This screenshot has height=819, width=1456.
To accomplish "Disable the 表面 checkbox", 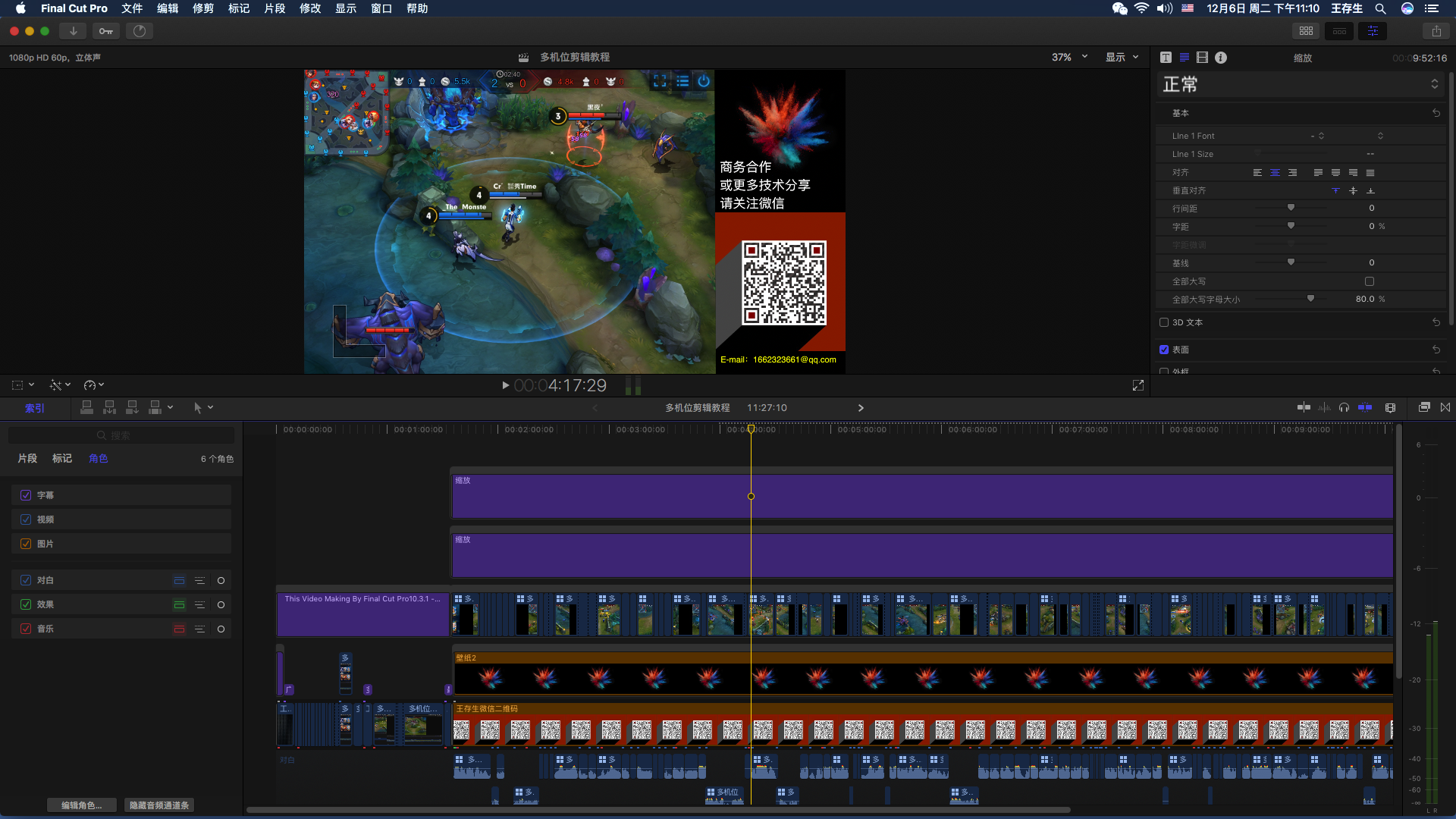I will [x=1164, y=350].
